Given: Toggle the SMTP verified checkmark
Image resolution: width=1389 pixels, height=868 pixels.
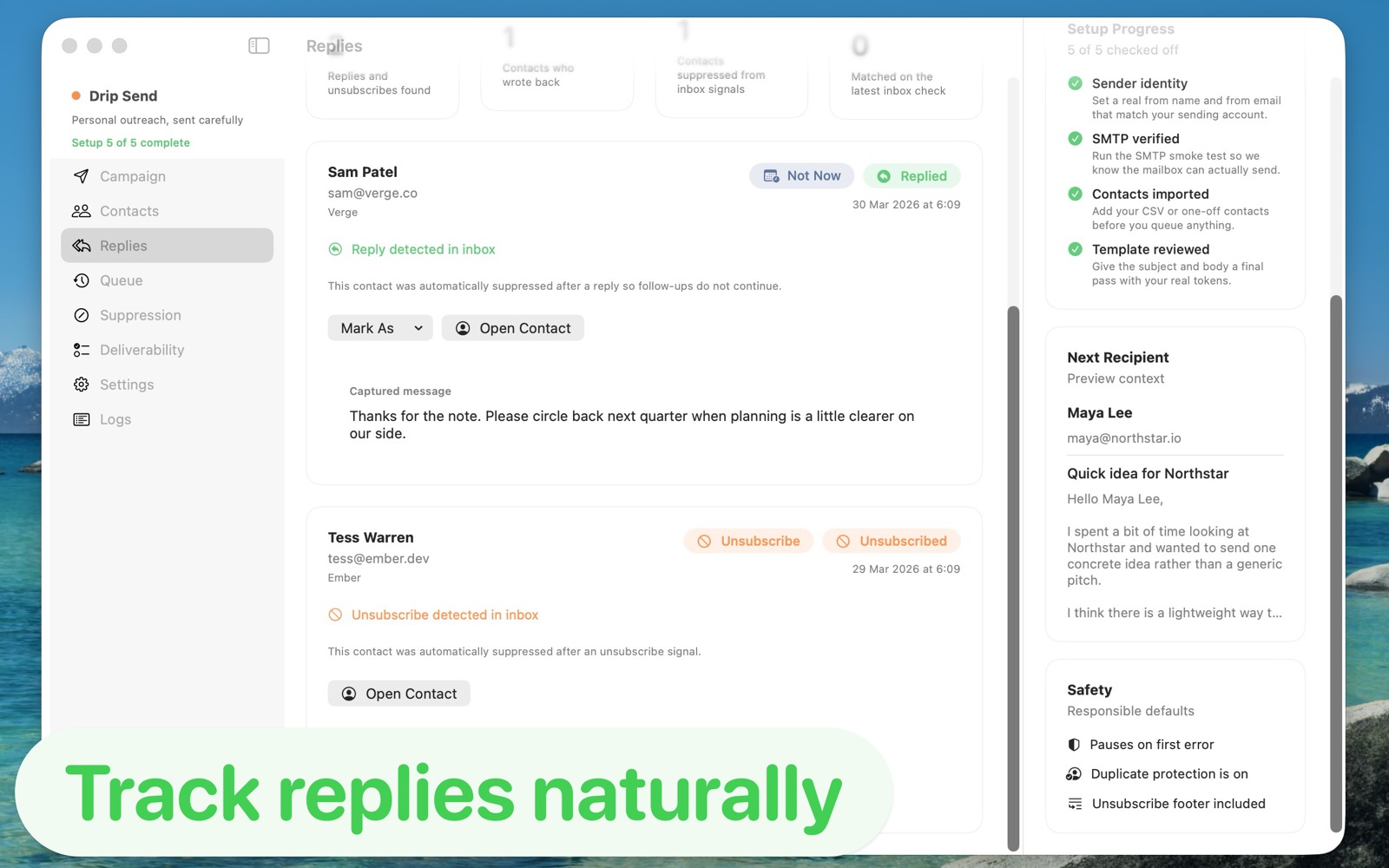Looking at the screenshot, I should (x=1075, y=139).
